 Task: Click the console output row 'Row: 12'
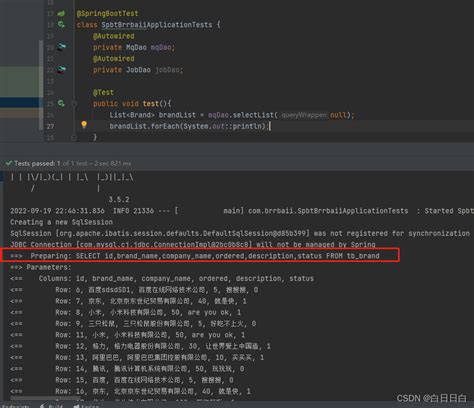click(140, 346)
